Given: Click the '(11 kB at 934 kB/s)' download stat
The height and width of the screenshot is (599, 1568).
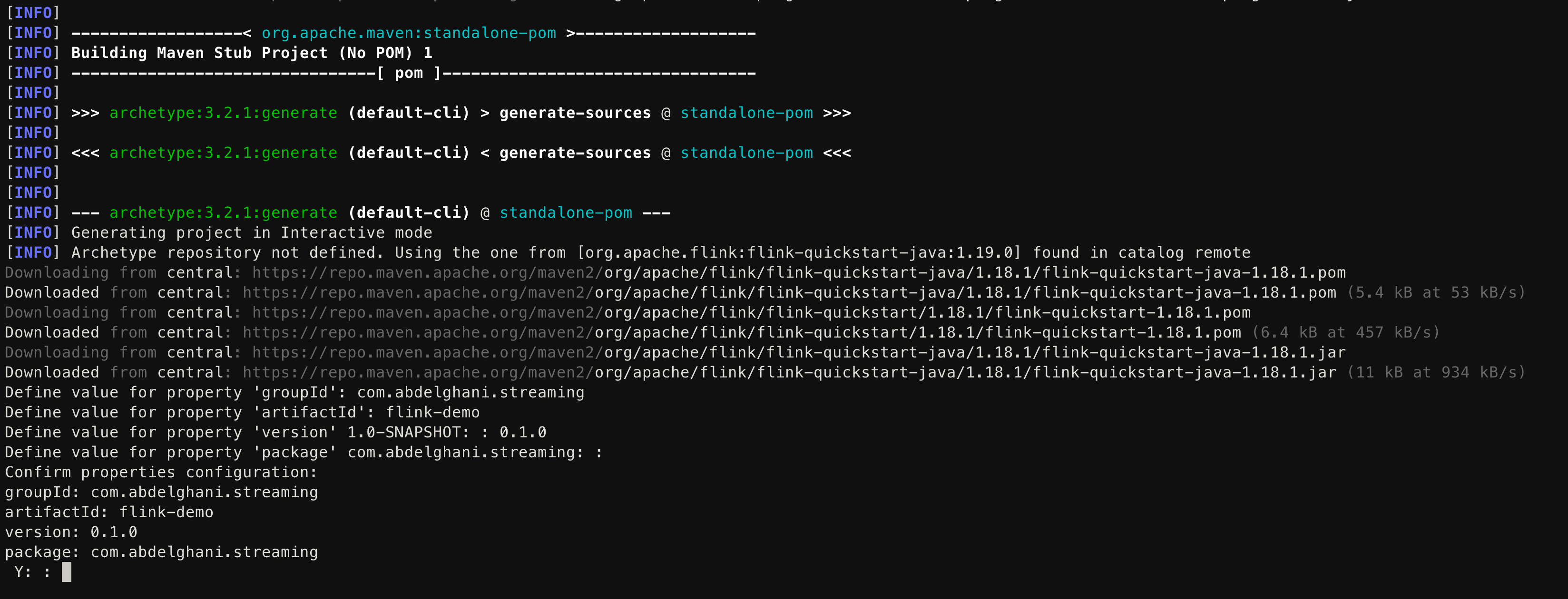Looking at the screenshot, I should pyautogui.click(x=1436, y=373).
